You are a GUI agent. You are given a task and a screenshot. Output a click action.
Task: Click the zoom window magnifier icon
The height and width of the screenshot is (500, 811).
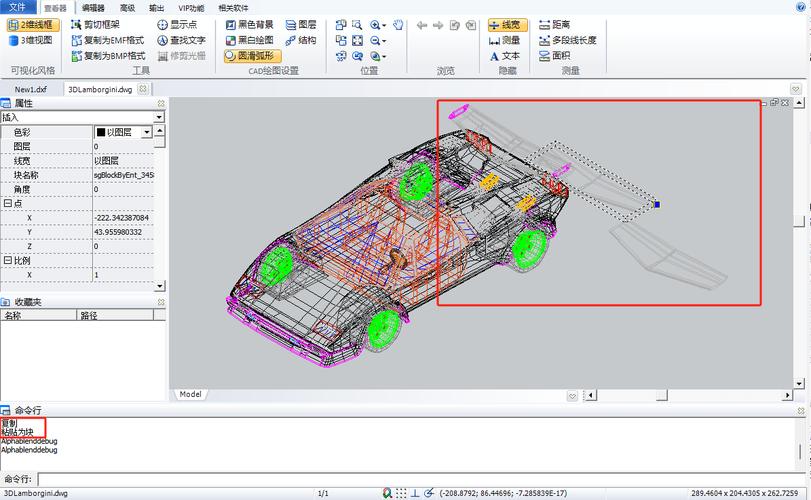[357, 25]
